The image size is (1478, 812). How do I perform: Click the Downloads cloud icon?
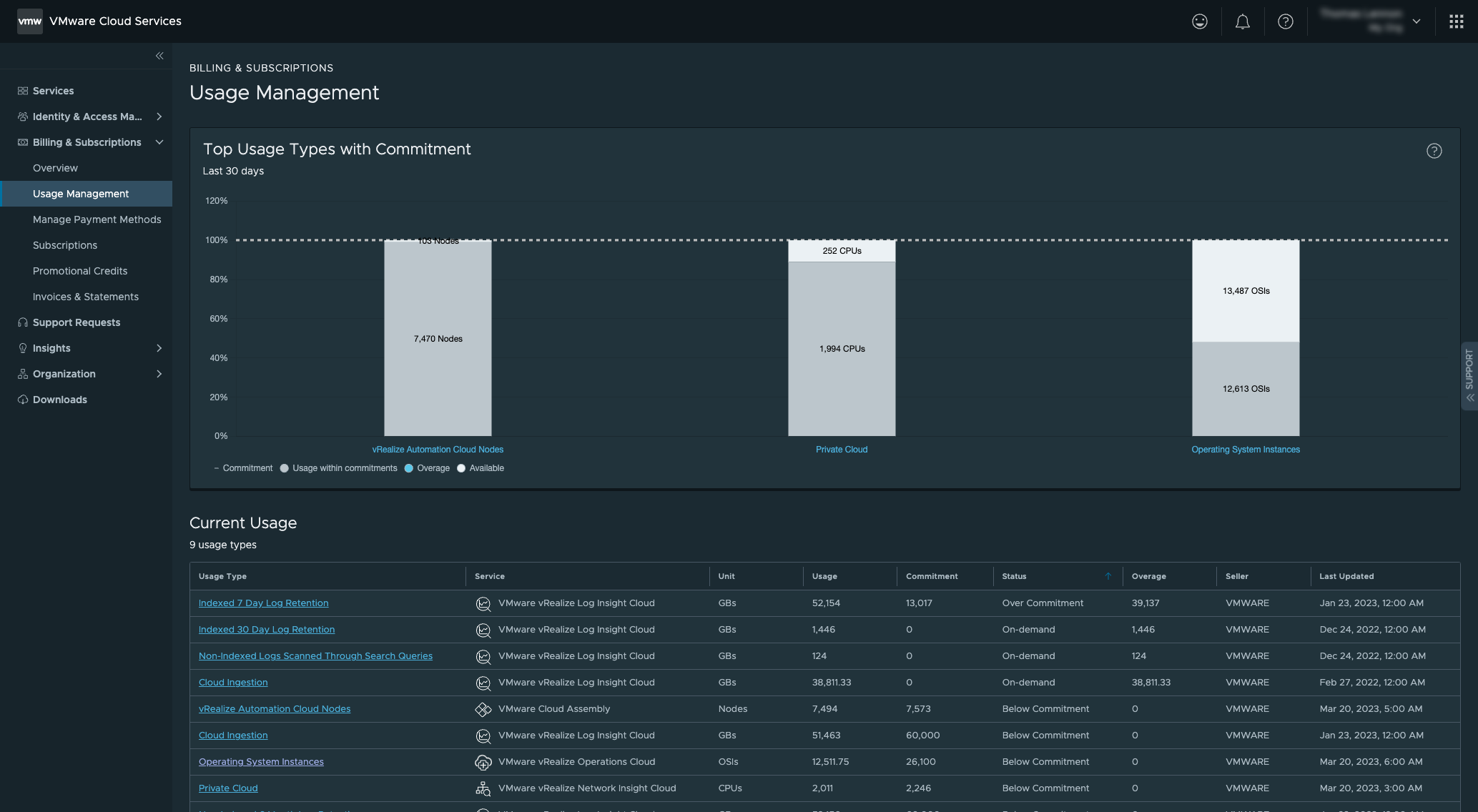[x=23, y=400]
